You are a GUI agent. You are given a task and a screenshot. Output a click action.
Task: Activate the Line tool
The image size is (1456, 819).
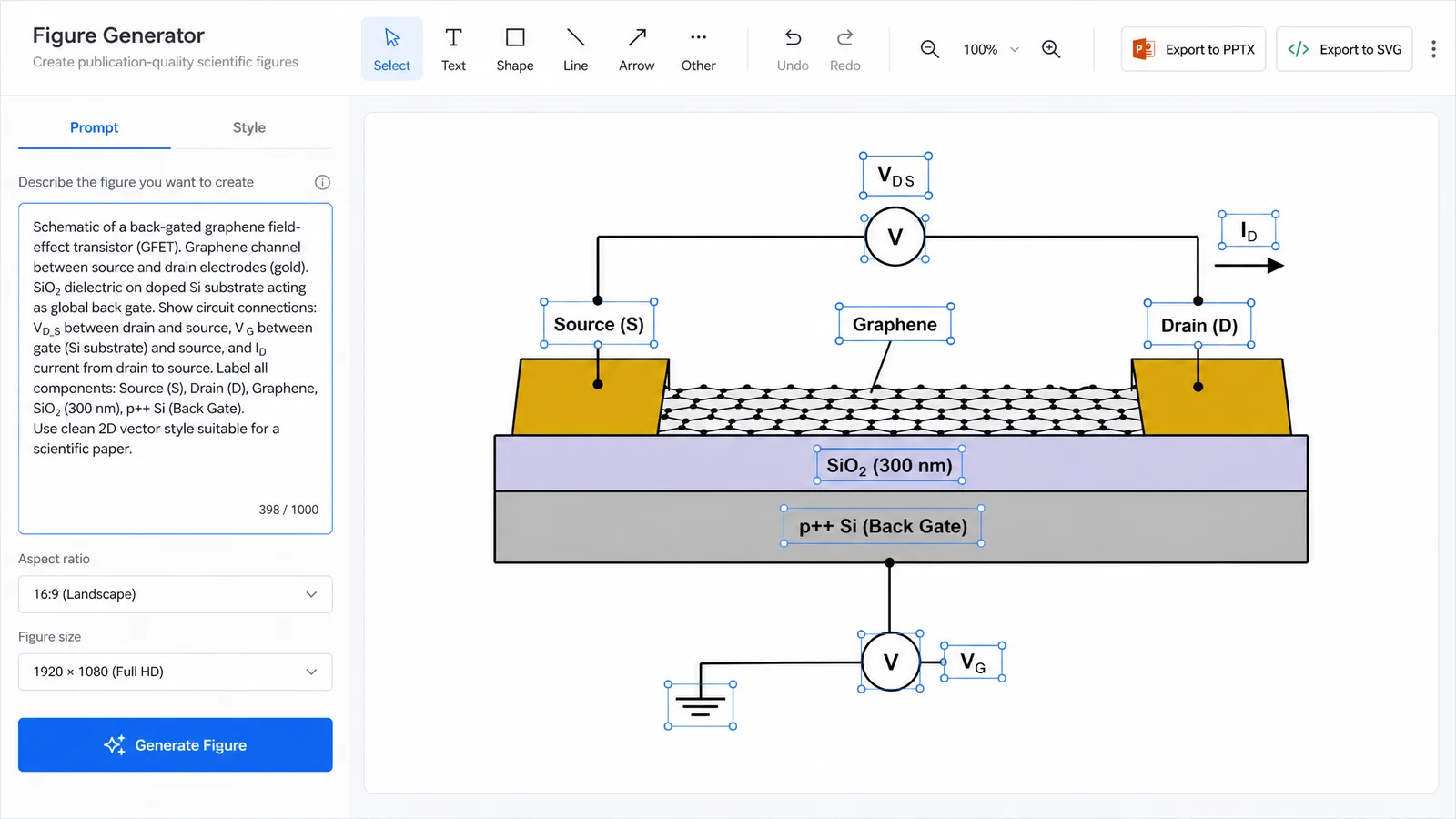point(575,49)
